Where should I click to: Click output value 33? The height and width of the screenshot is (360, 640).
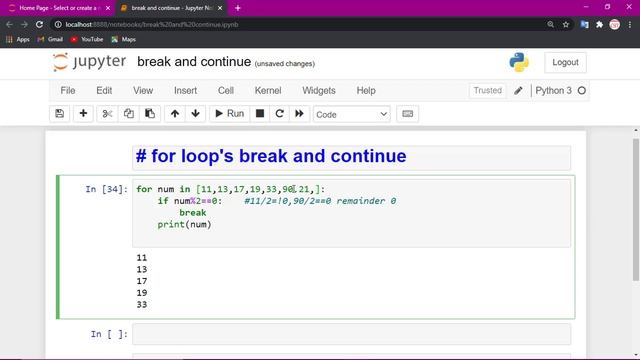coord(142,304)
